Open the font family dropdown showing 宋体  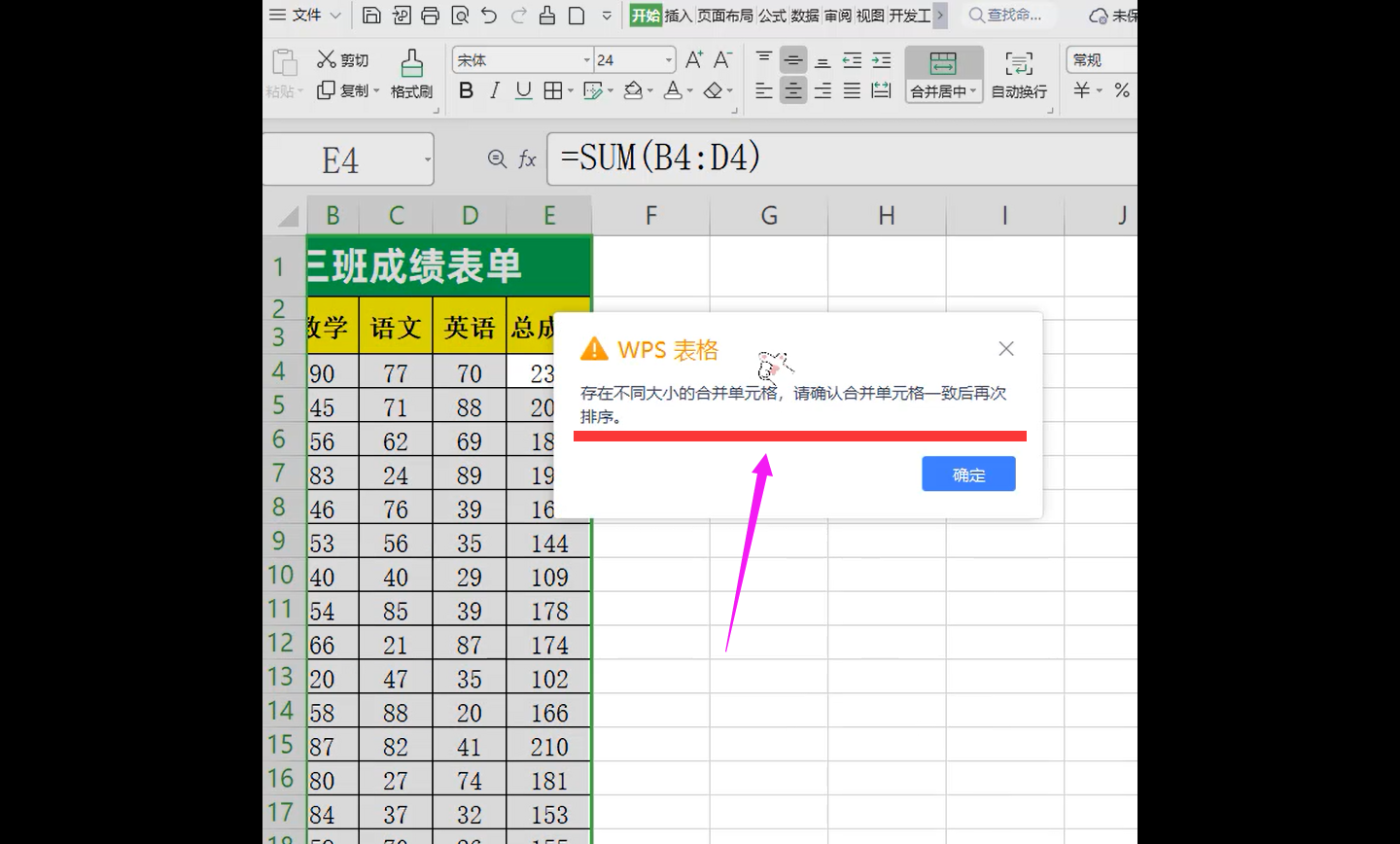(x=520, y=59)
